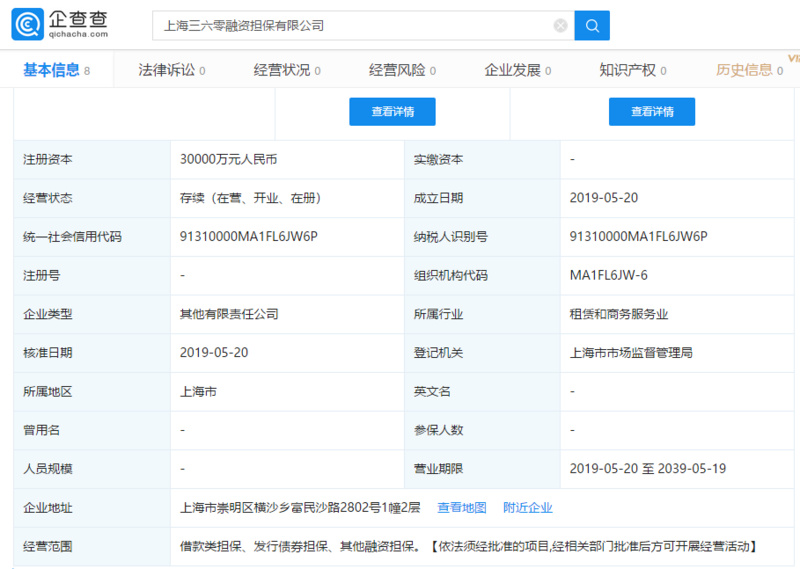Open the 企业发展 tab
This screenshot has width=800, height=569.
(x=512, y=70)
